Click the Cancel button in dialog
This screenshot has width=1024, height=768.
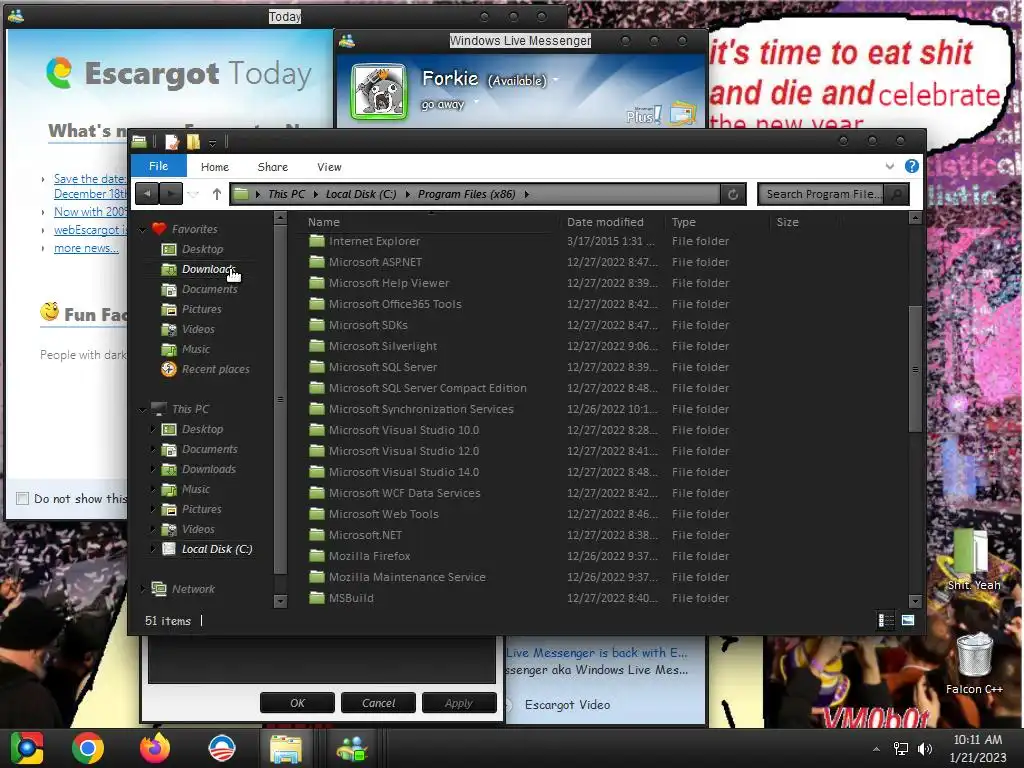coord(378,703)
